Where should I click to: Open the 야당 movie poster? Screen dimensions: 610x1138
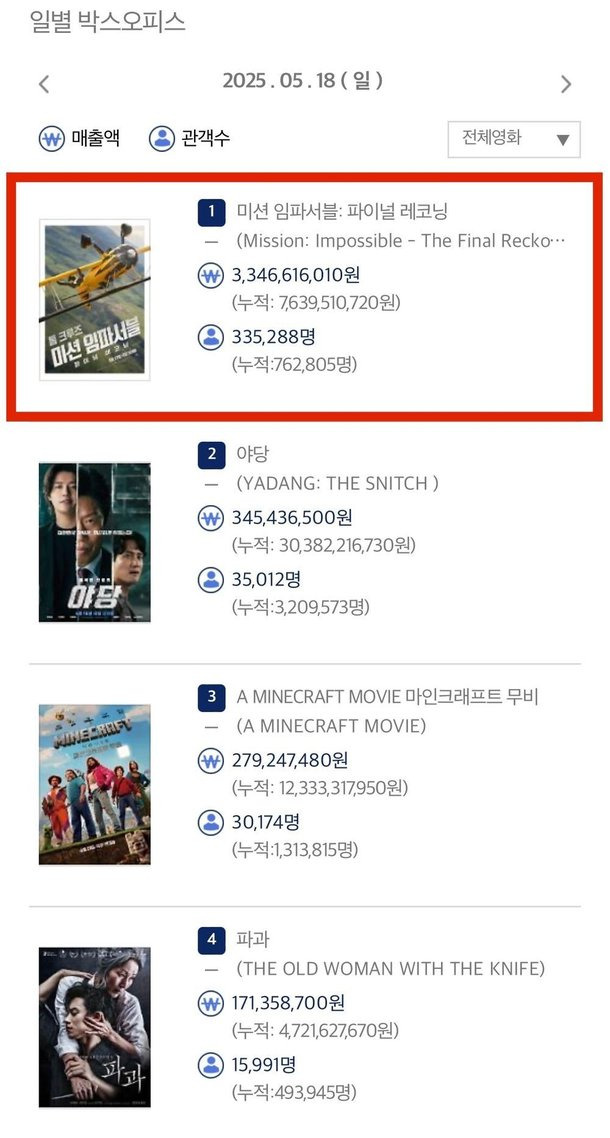click(x=94, y=542)
